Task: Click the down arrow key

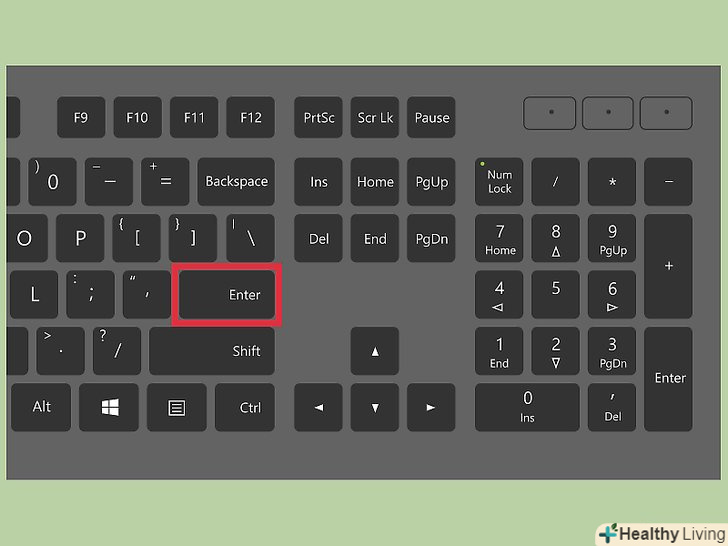Action: 375,407
